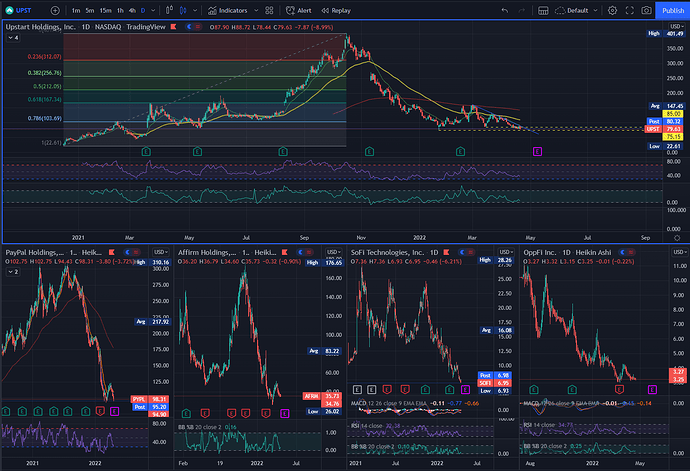Toggle the blue arrow icon in the UPST title
690x471 pixels.
point(189,27)
